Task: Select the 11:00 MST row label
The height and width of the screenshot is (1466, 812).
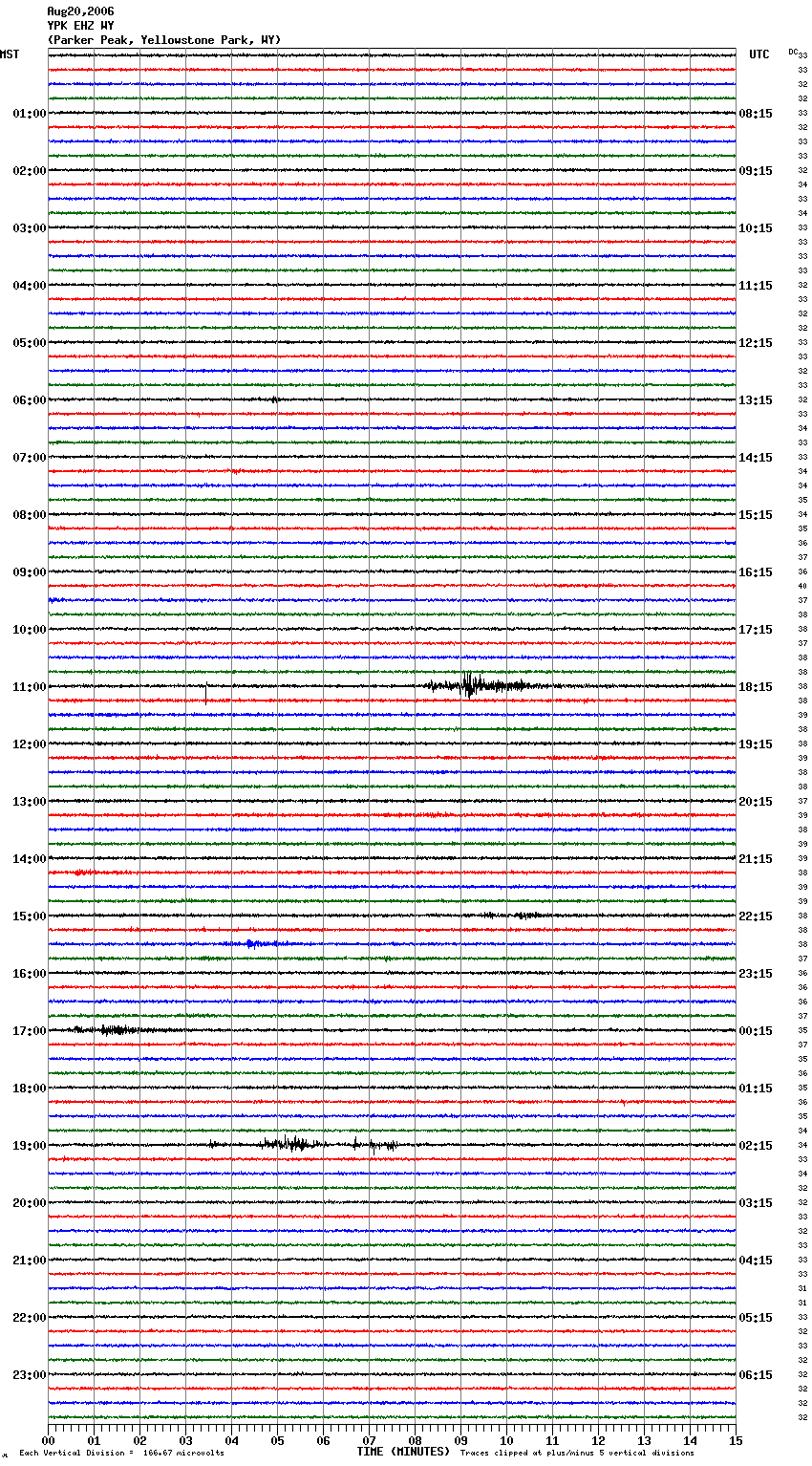Action: [x=30, y=687]
